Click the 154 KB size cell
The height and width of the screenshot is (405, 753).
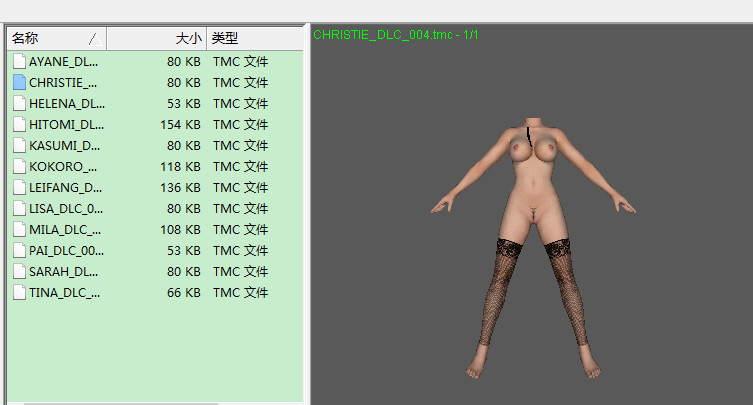pos(180,125)
